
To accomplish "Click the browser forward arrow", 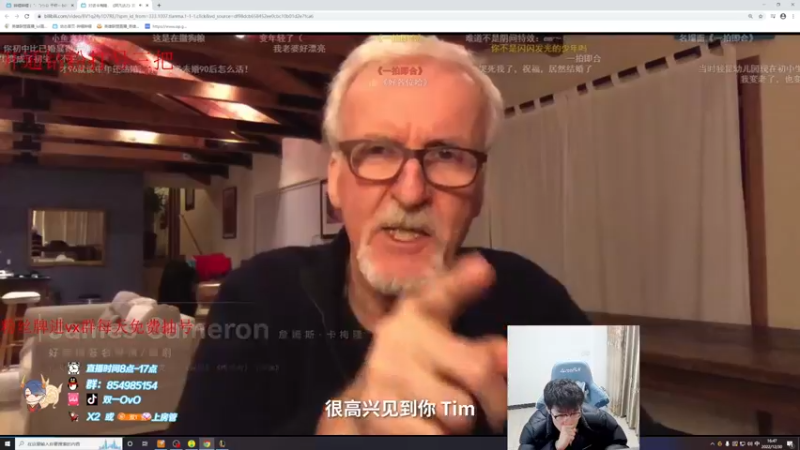I will pos(16,16).
